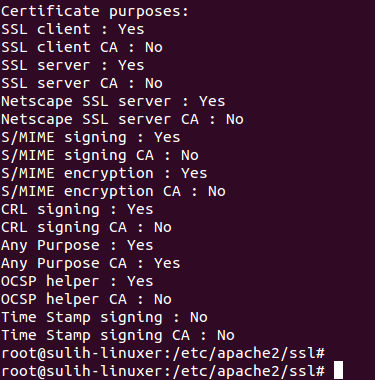375x380 pixels.
Task: Click the 'Any Purpose CA : Yes' line
Action: pyautogui.click(x=91, y=263)
